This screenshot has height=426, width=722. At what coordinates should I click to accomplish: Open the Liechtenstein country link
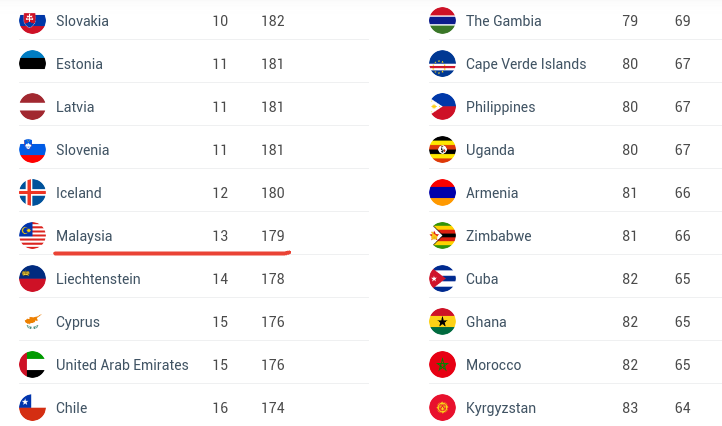(x=98, y=279)
